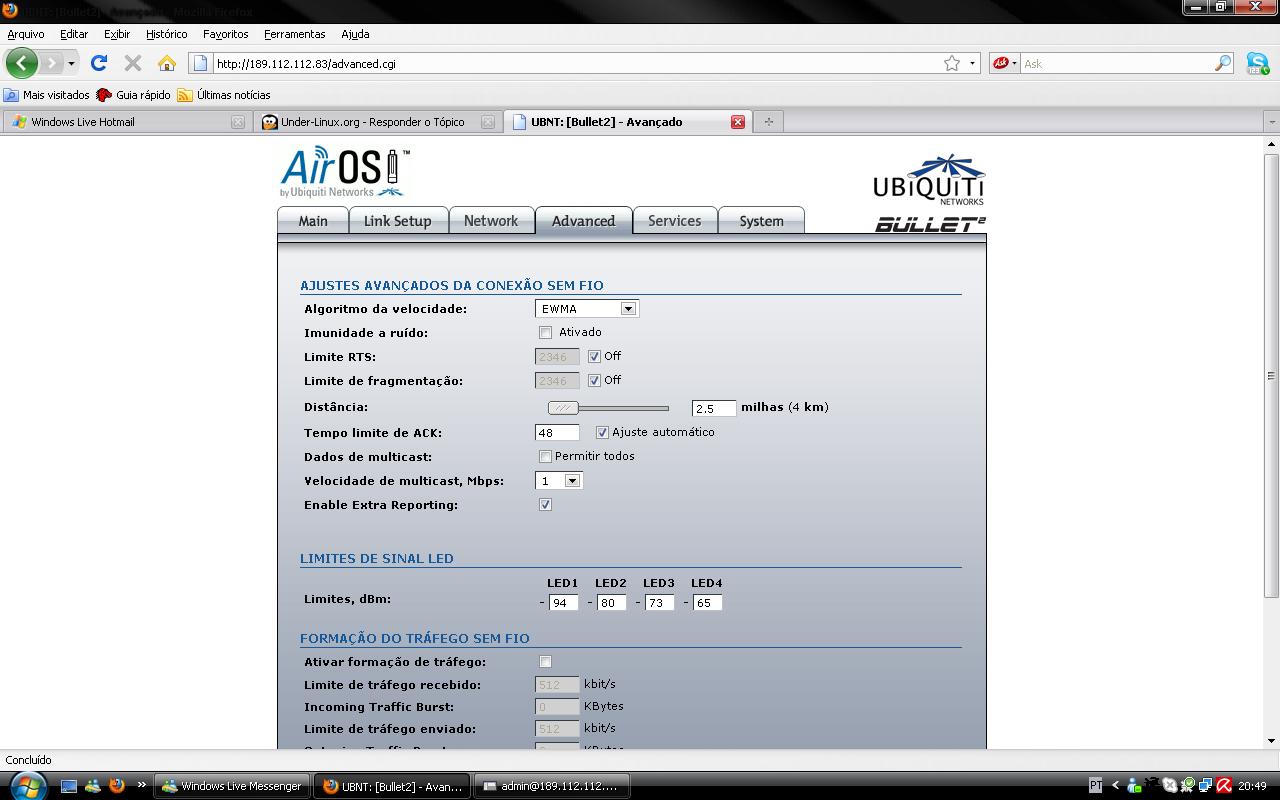Open the Algoritmo da velocidade dropdown
1280x800 pixels.
pos(587,309)
